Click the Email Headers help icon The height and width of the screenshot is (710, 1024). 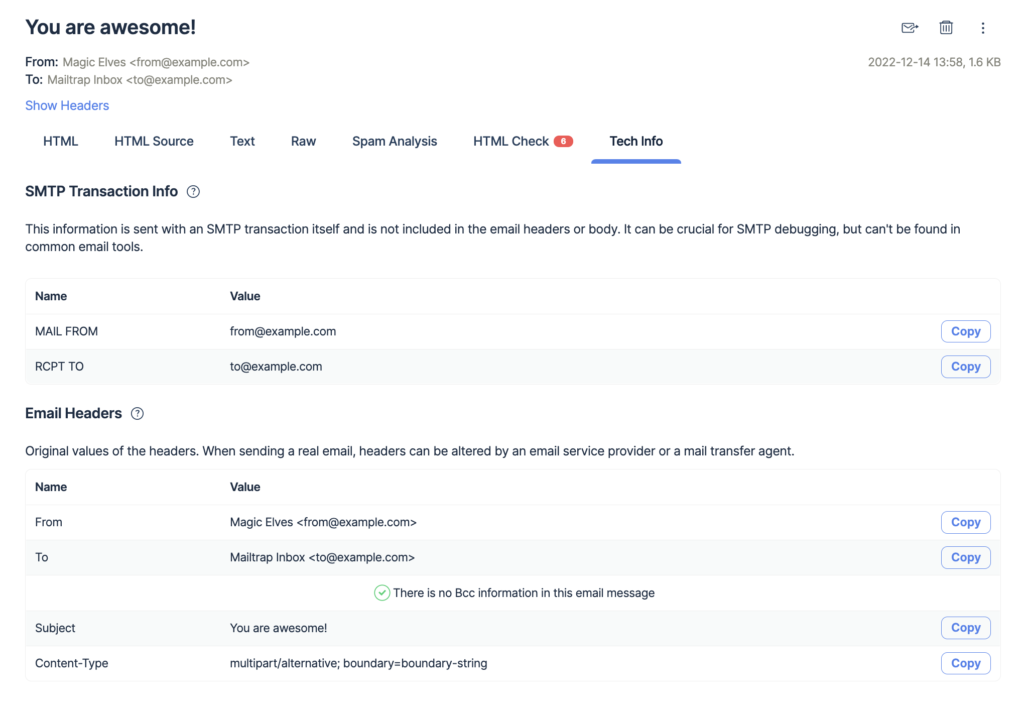[137, 413]
